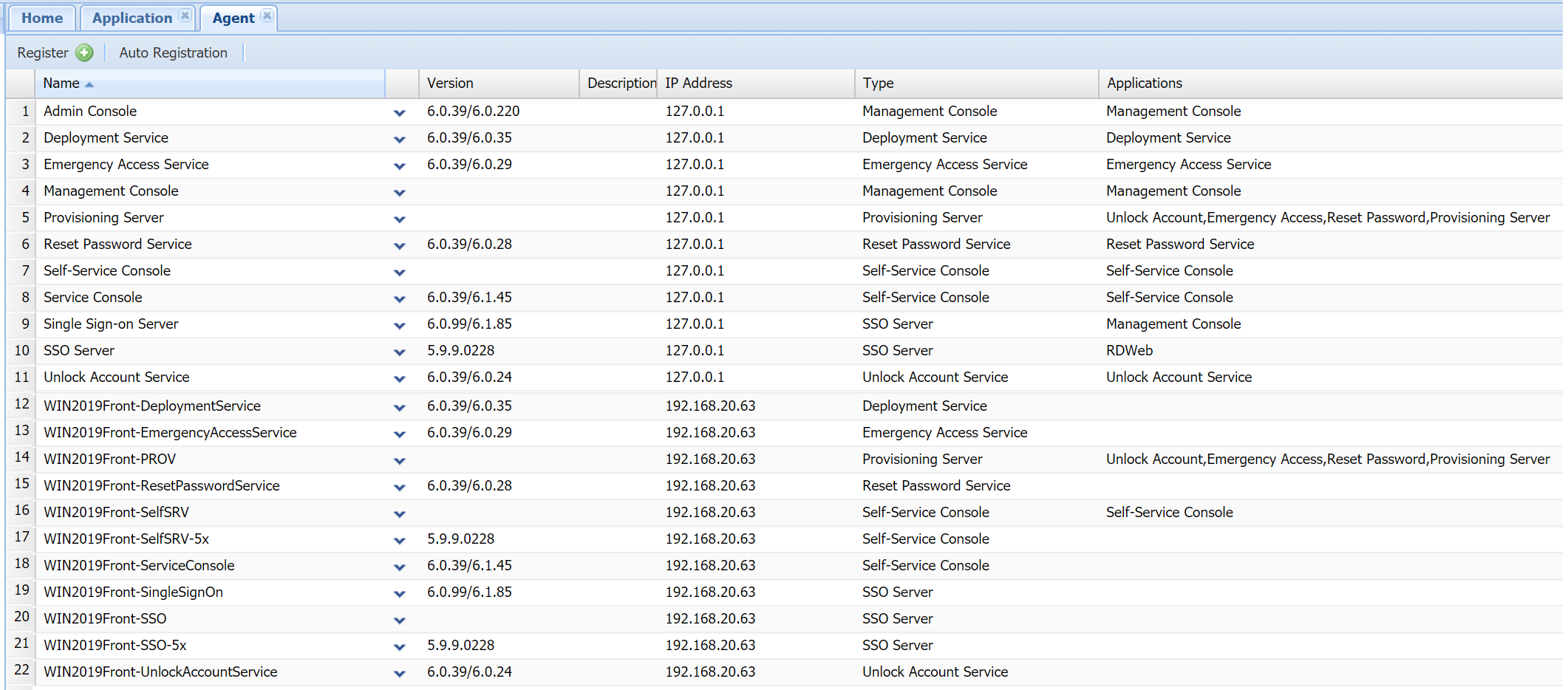Viewport: 1568px width, 690px height.
Task: Sort by the Version column header
Action: 450,83
